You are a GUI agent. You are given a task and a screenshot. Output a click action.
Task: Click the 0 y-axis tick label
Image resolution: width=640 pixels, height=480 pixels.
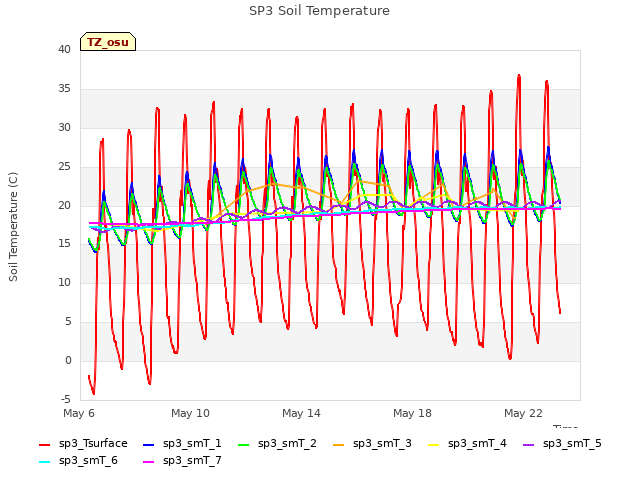pyautogui.click(x=68, y=360)
